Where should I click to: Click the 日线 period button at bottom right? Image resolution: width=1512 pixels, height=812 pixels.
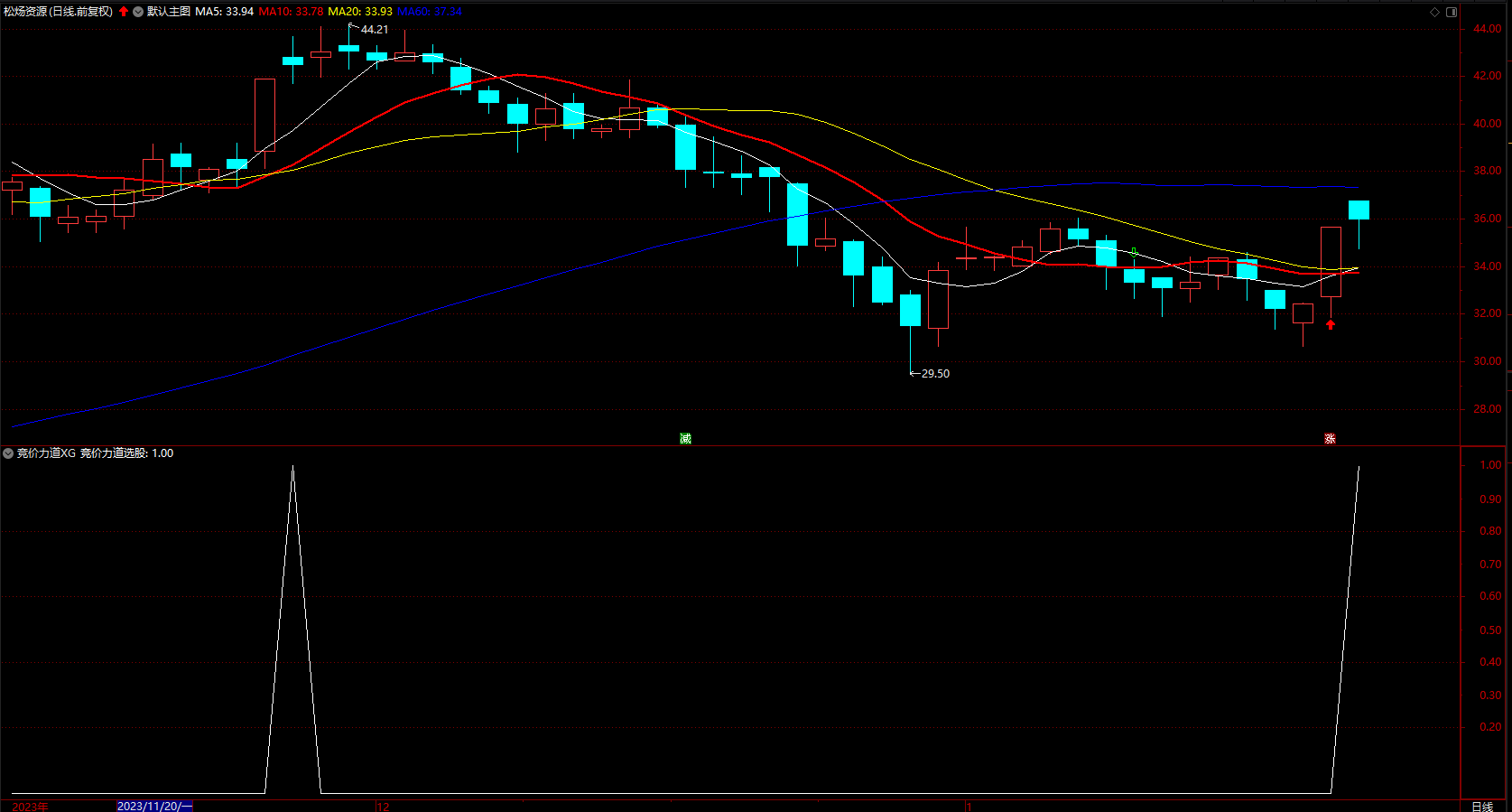(1482, 806)
